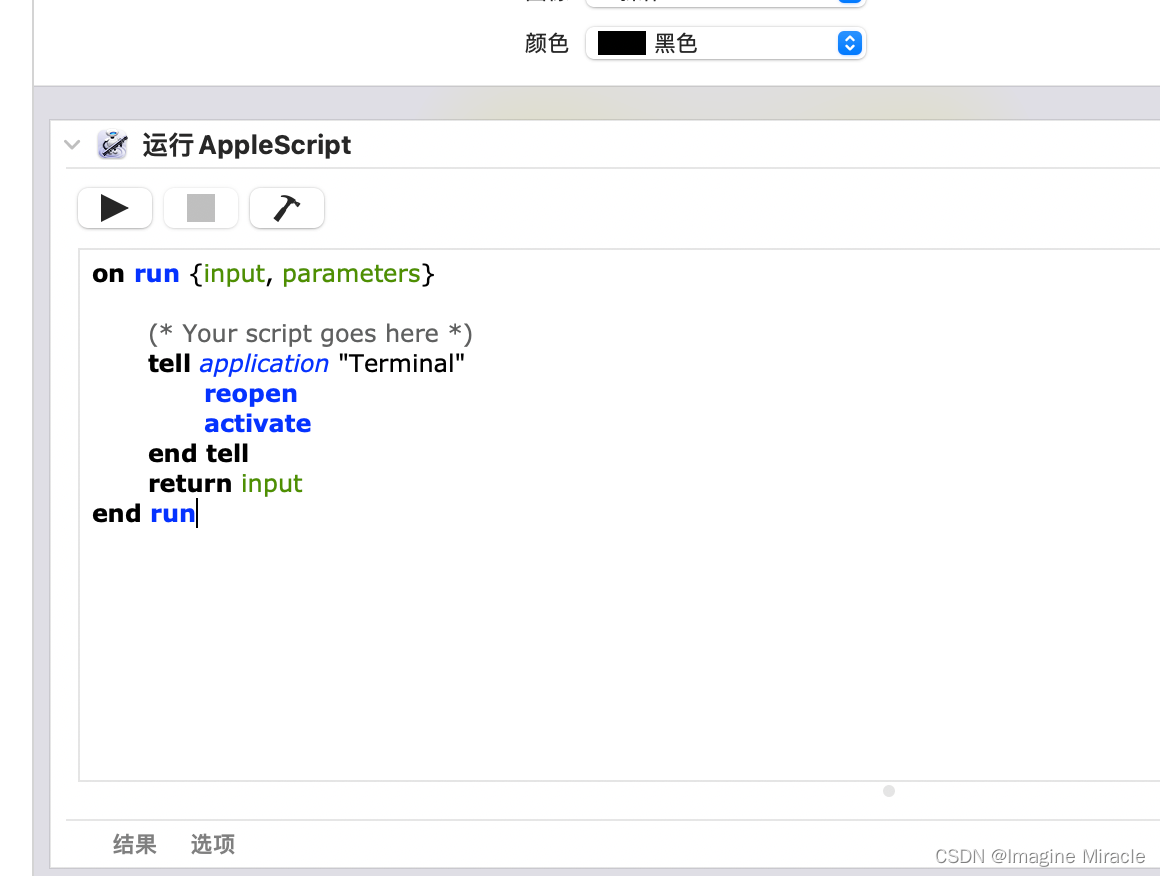The image size is (1160, 876).
Task: Click the black color swatch
Action: pos(621,44)
